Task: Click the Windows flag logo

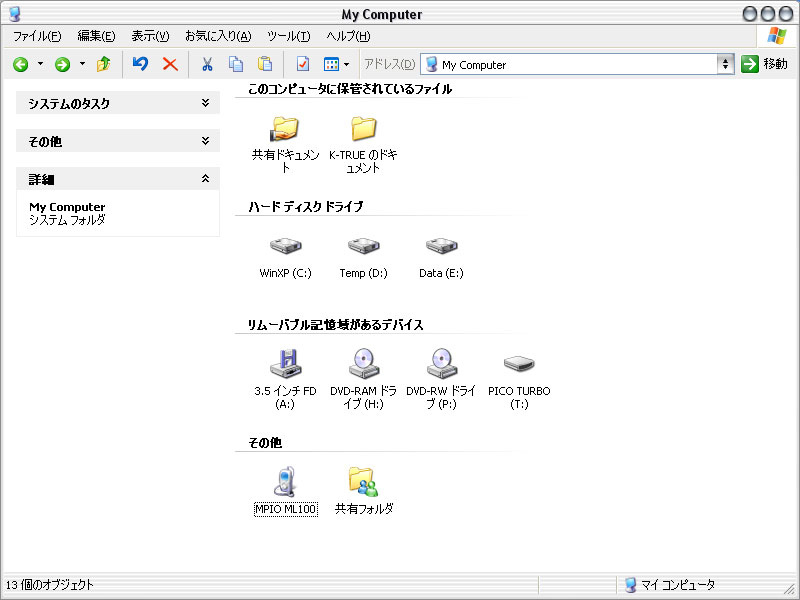Action: click(x=777, y=36)
